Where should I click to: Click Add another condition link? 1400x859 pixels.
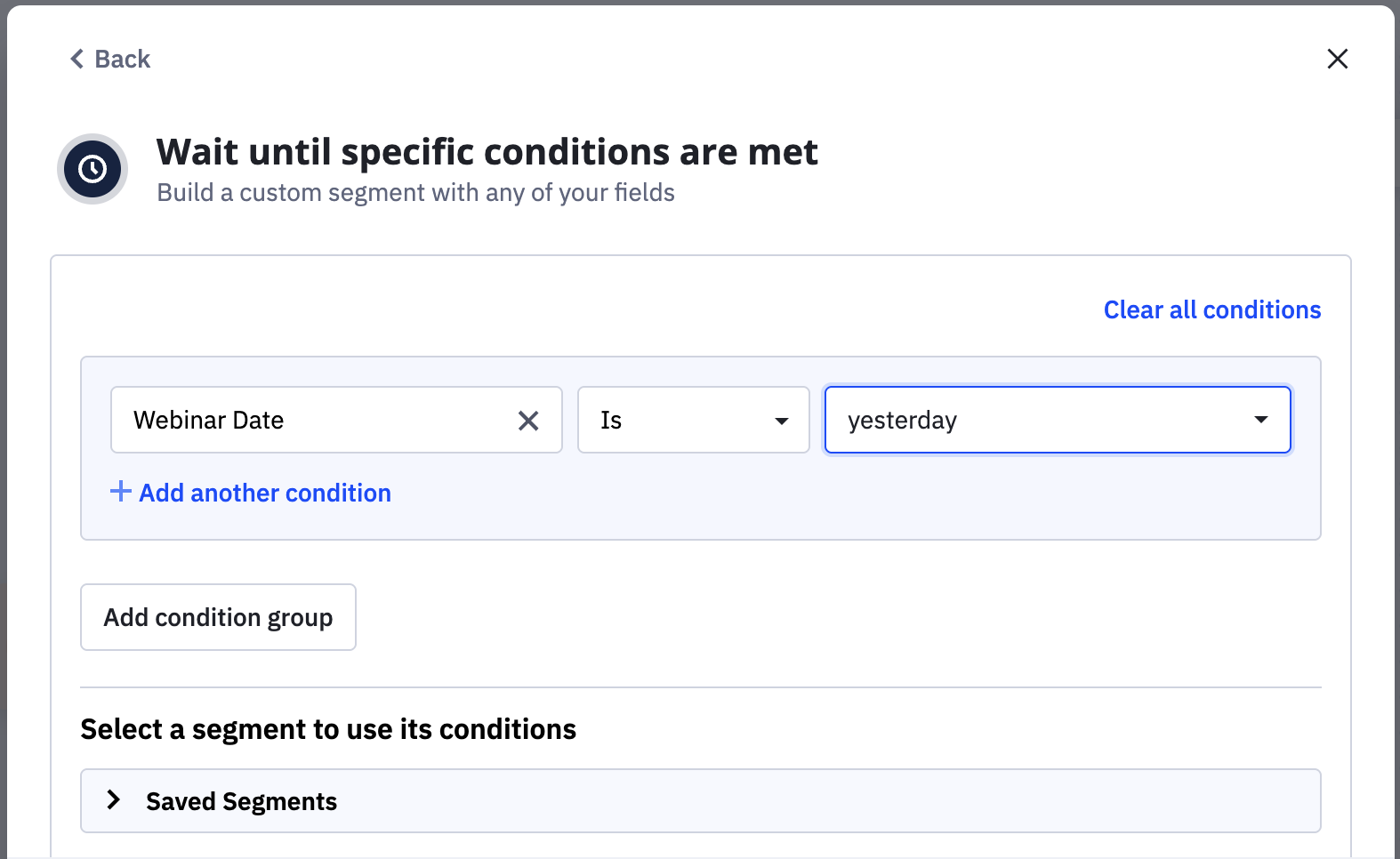point(265,493)
